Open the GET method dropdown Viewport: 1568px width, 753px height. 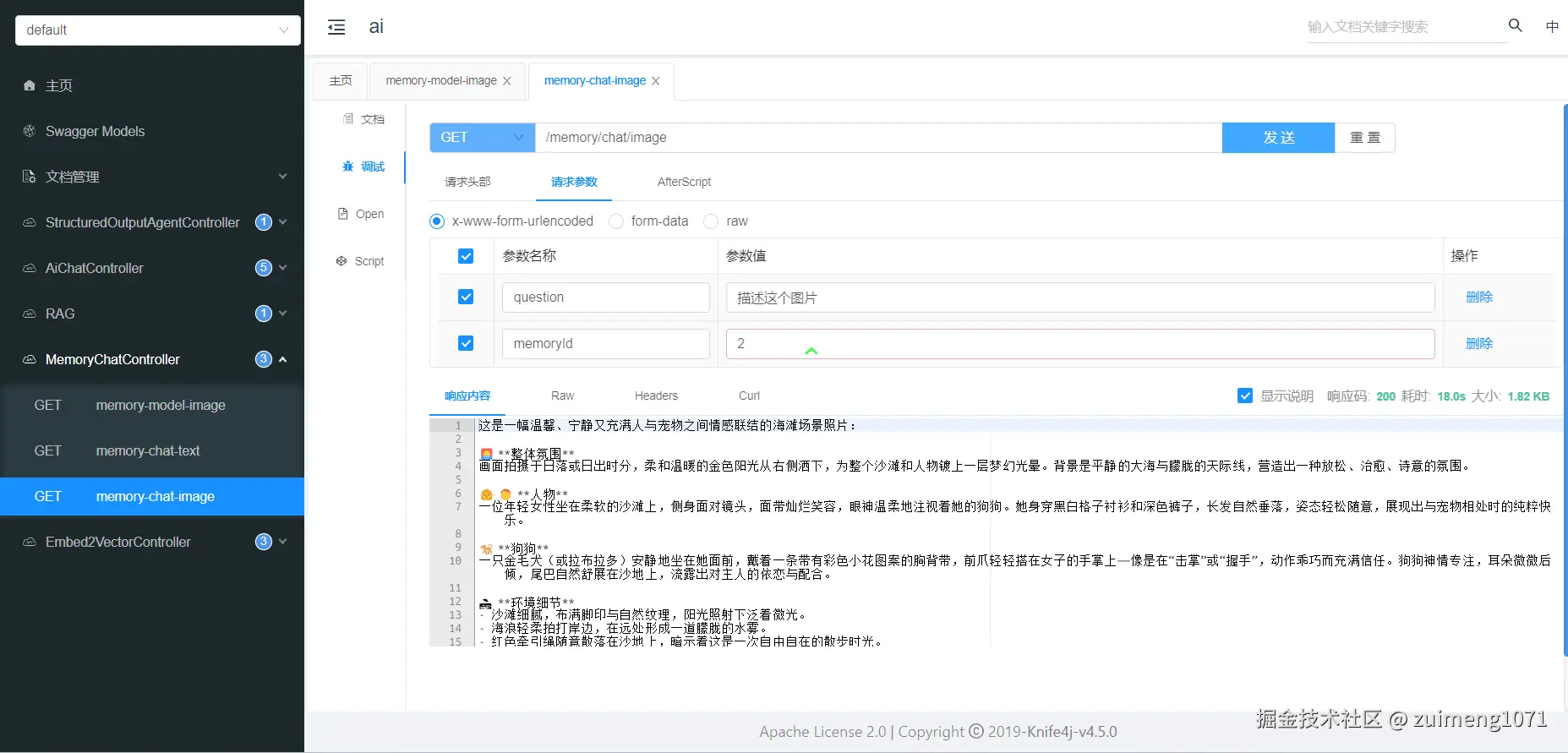pyautogui.click(x=483, y=138)
